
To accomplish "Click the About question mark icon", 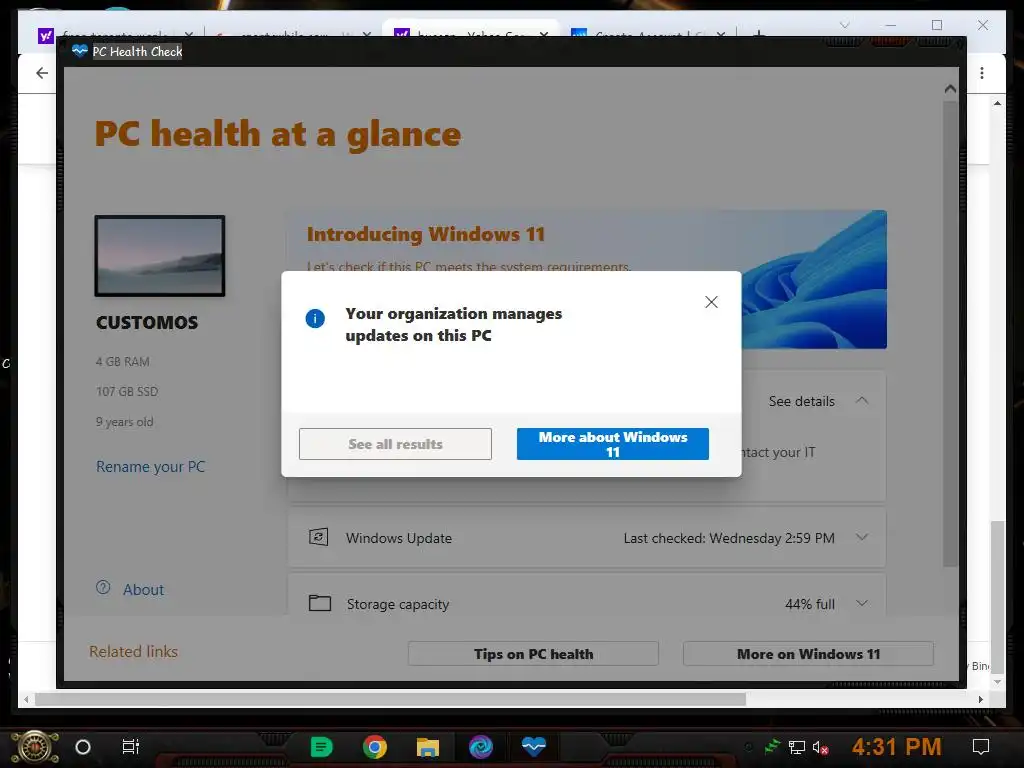I will pos(103,588).
